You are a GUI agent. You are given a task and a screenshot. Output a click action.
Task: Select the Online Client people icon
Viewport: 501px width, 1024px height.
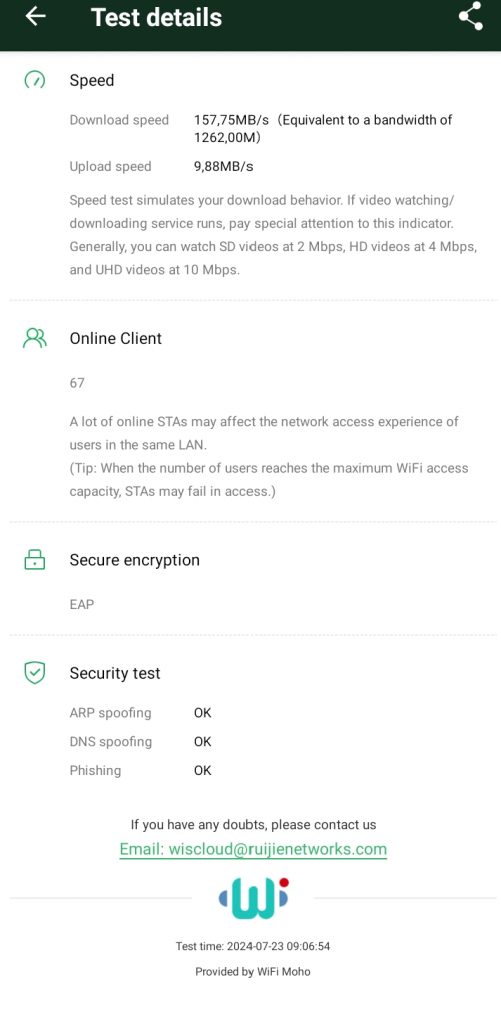click(35, 338)
